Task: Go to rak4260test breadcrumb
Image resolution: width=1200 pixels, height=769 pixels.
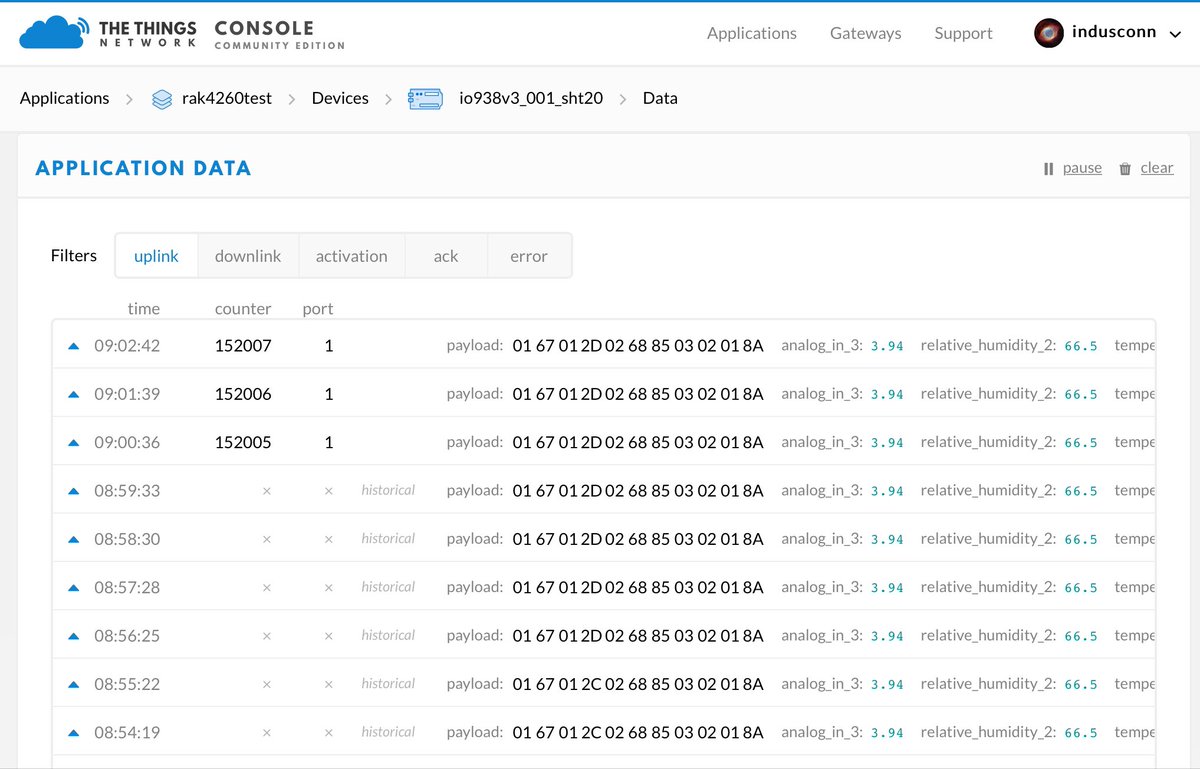Action: (227, 98)
